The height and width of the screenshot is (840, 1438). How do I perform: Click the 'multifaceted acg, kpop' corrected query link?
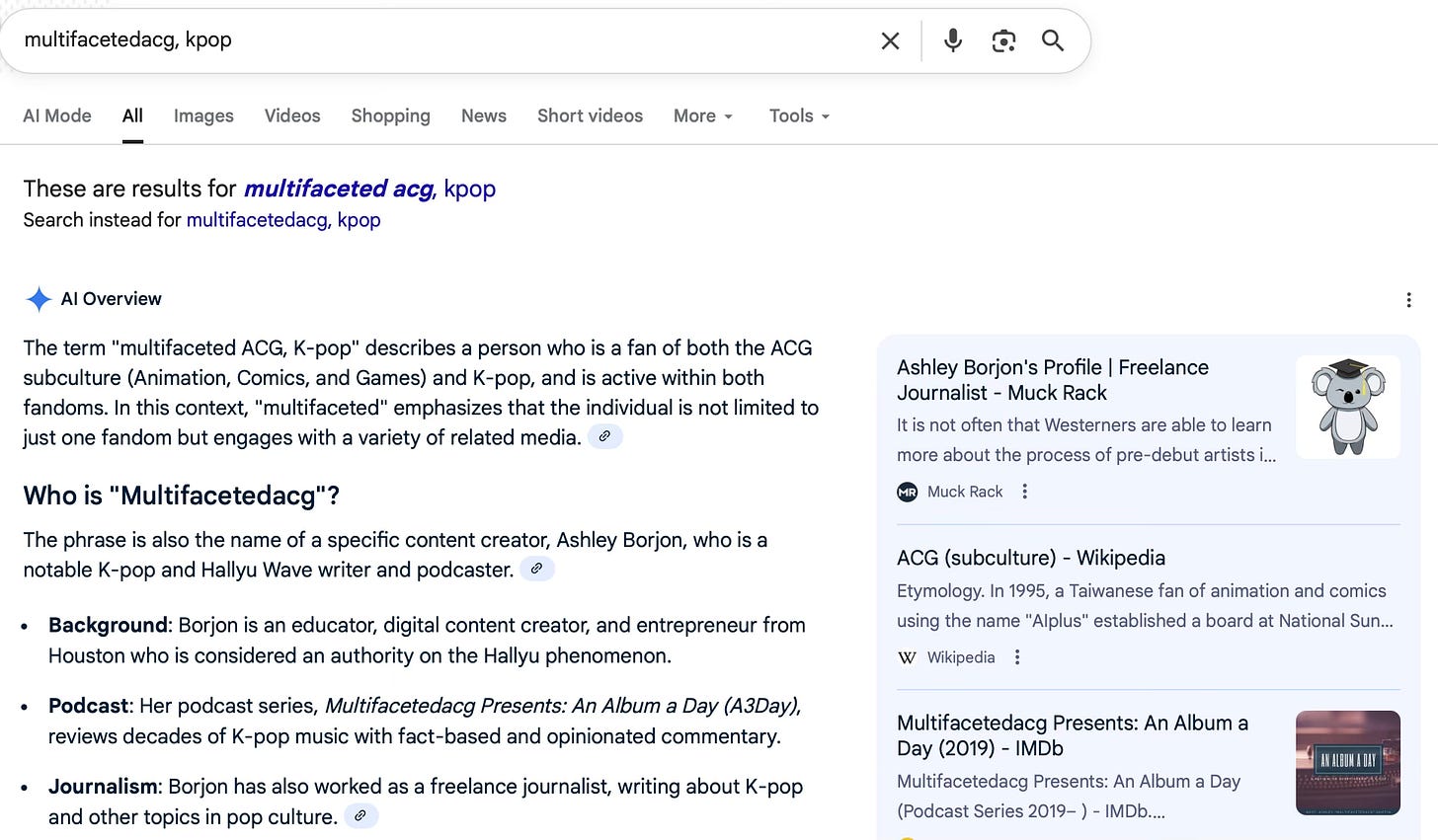[x=369, y=189]
